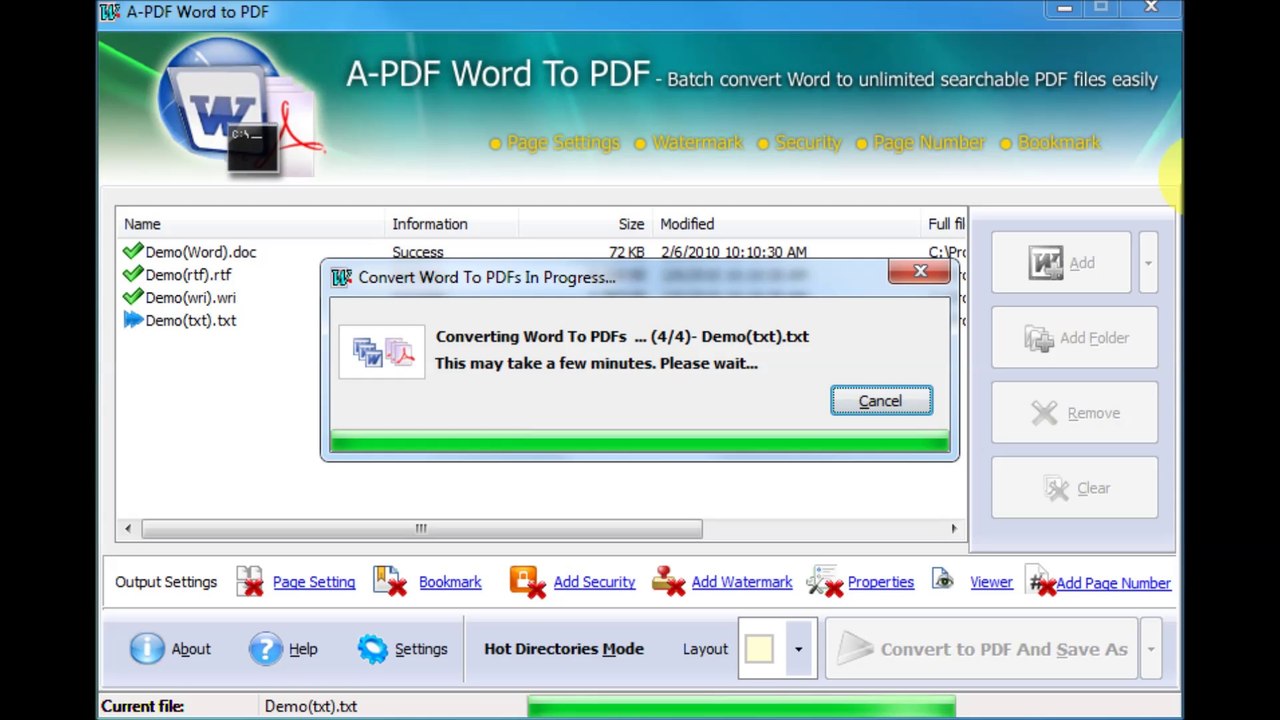Viewport: 1280px width, 720px height.
Task: Click the Bookmark icon
Action: 390,581
